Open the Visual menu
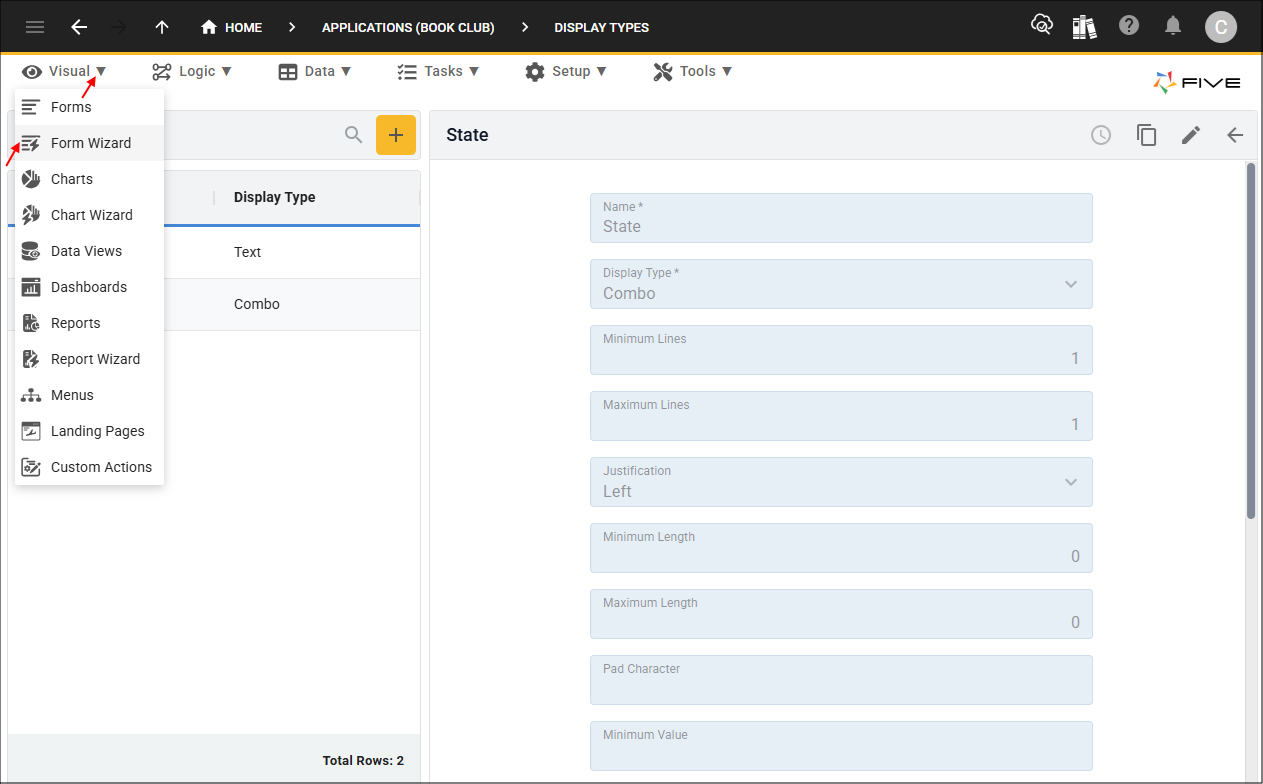Viewport: 1263px width, 784px height. (x=65, y=71)
